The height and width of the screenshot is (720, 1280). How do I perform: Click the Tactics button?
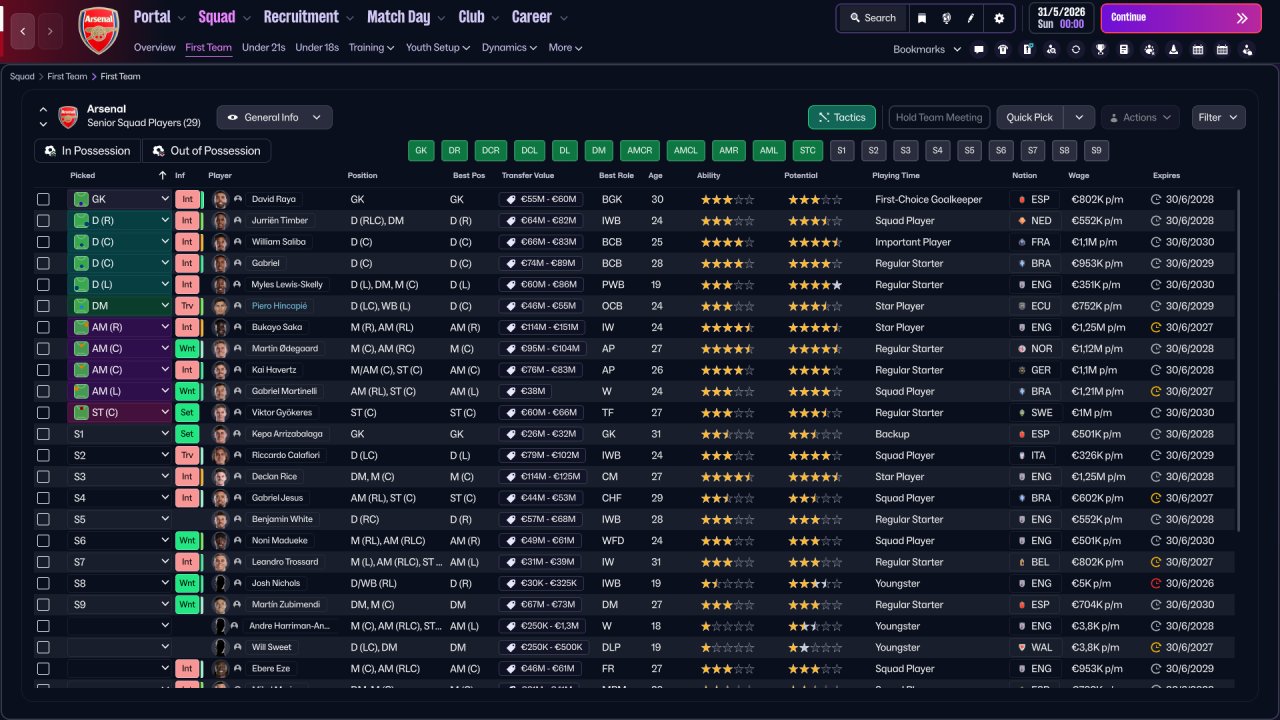point(842,117)
